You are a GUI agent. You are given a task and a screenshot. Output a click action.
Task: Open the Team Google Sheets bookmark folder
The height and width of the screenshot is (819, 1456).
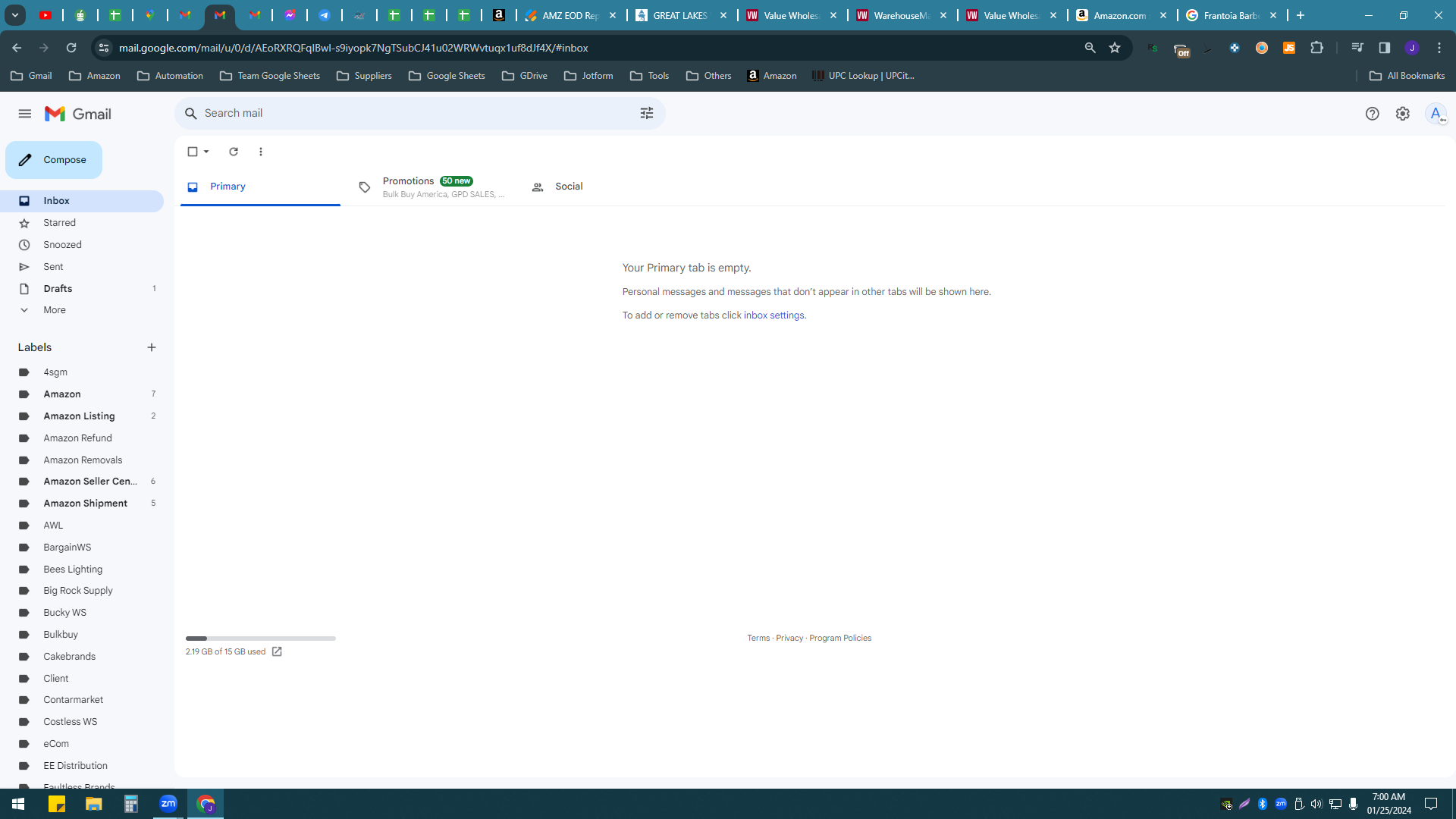tap(269, 76)
